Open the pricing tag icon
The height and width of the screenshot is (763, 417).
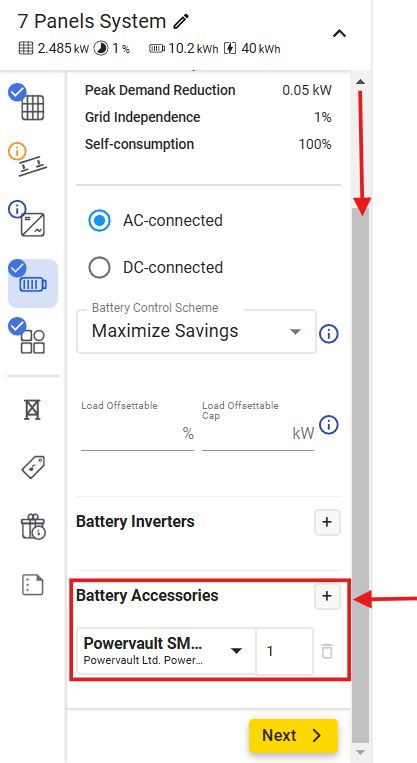[33, 468]
